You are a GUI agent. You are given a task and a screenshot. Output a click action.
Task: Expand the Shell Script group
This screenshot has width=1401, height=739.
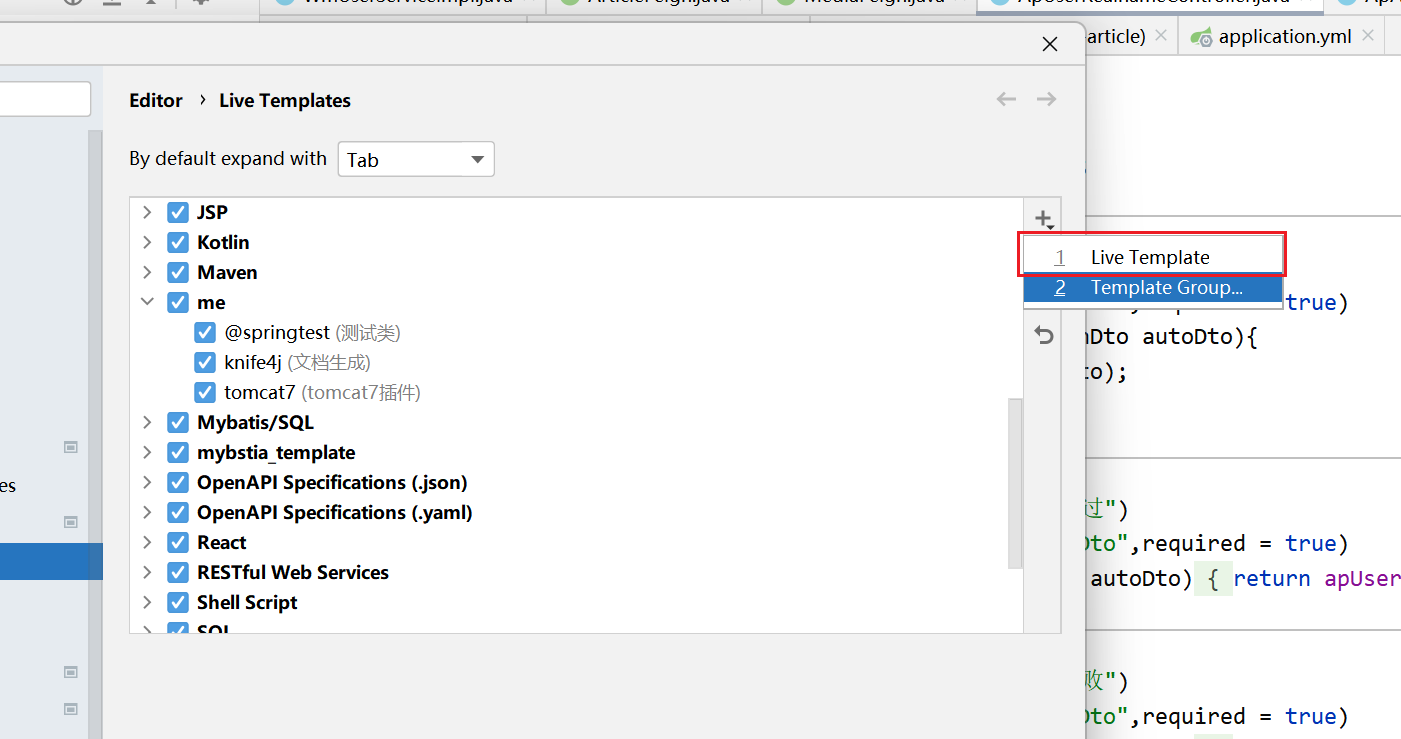[x=147, y=602]
